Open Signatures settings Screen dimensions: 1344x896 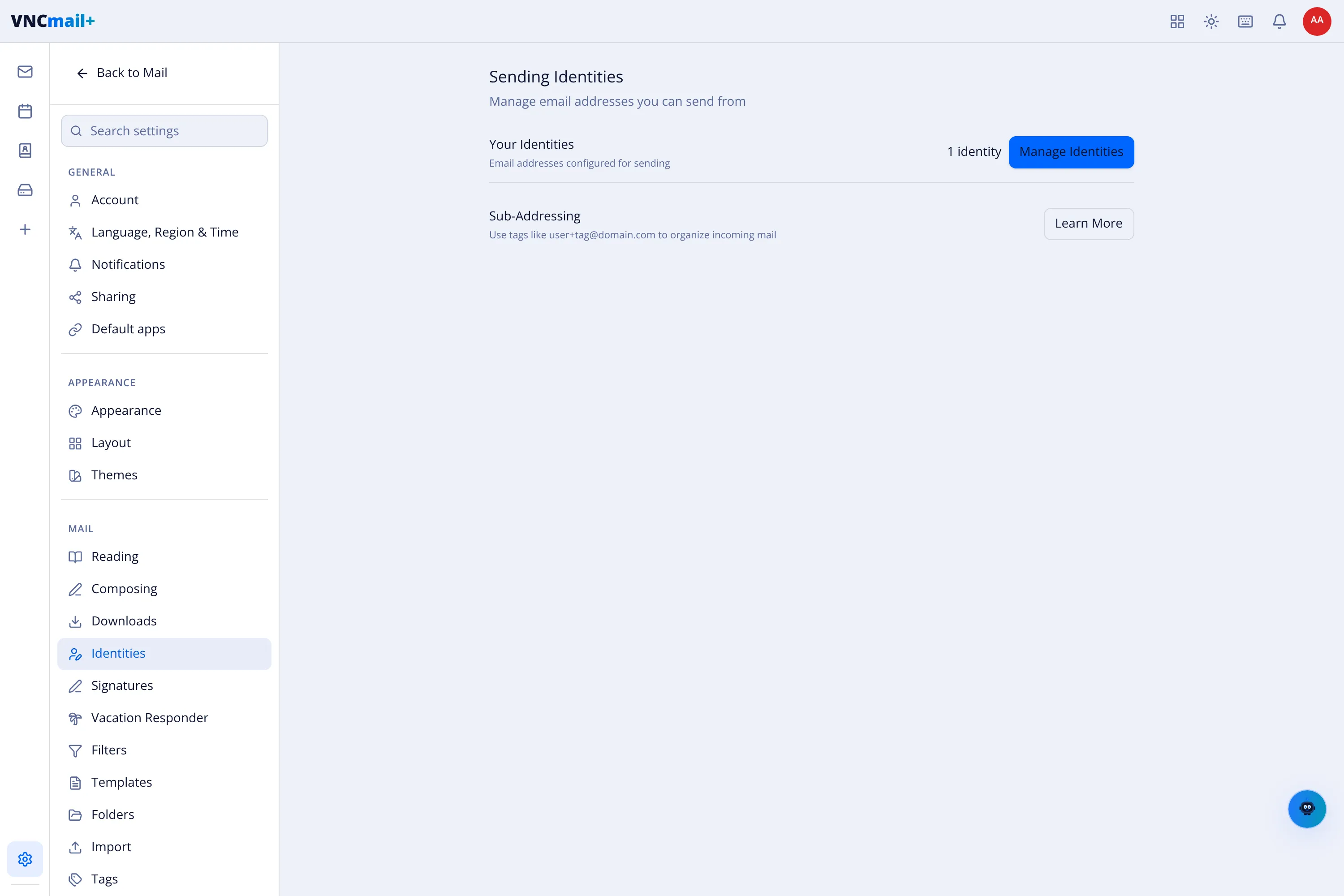pyautogui.click(x=164, y=686)
